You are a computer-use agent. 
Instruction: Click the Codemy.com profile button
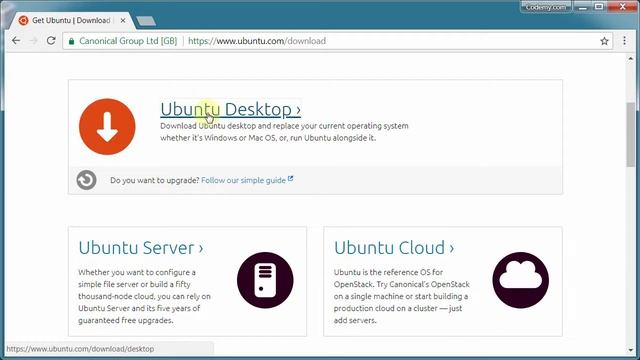(x=546, y=7)
